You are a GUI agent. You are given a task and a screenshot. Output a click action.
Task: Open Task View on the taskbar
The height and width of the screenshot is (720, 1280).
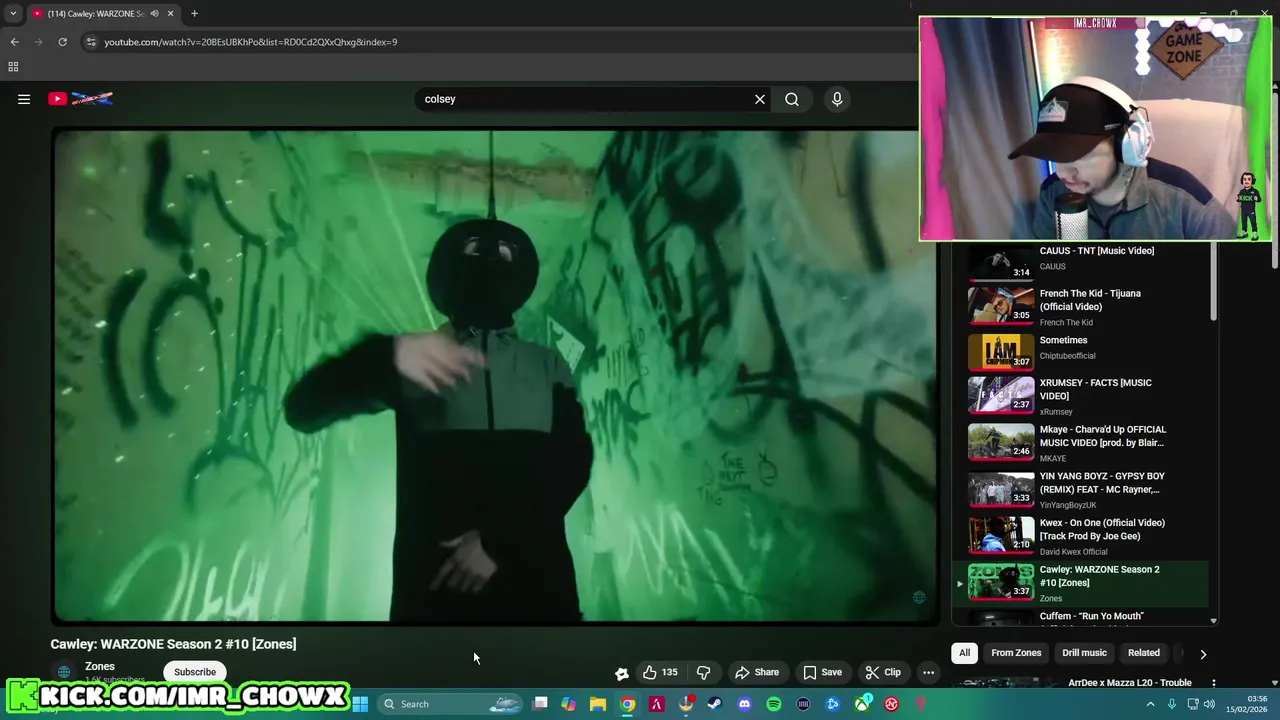pos(540,704)
